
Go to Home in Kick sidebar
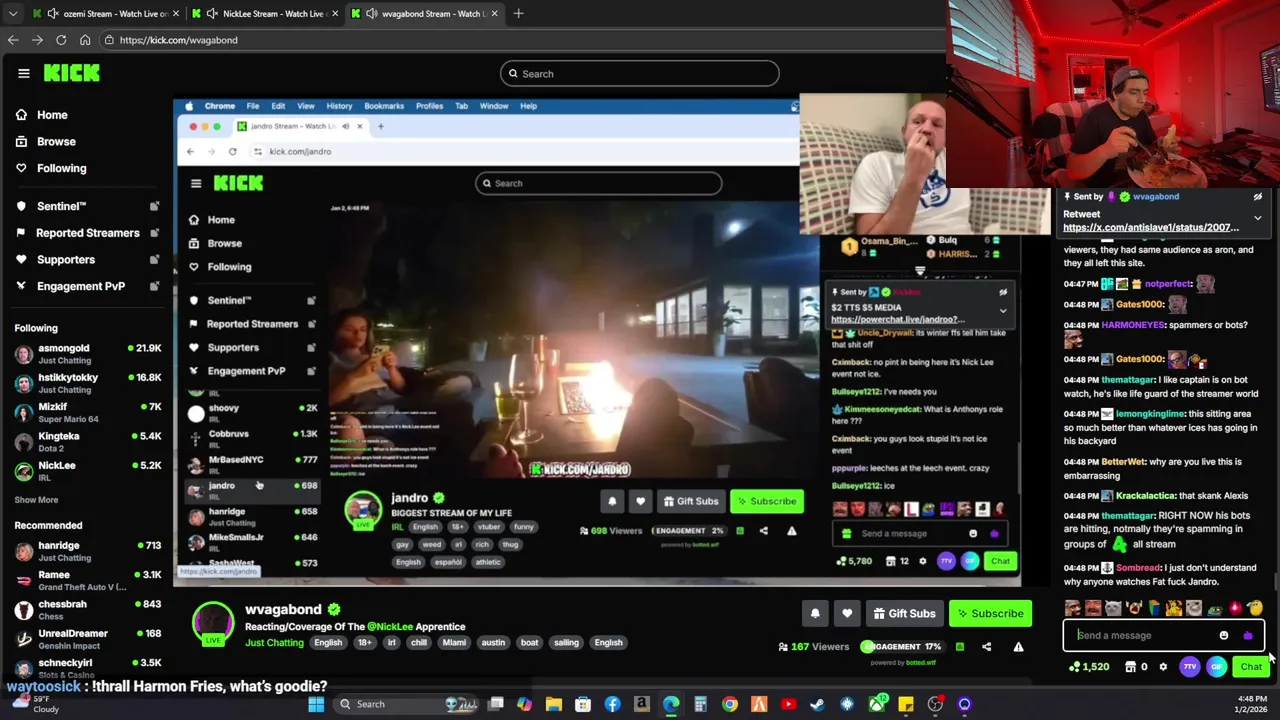click(x=52, y=115)
